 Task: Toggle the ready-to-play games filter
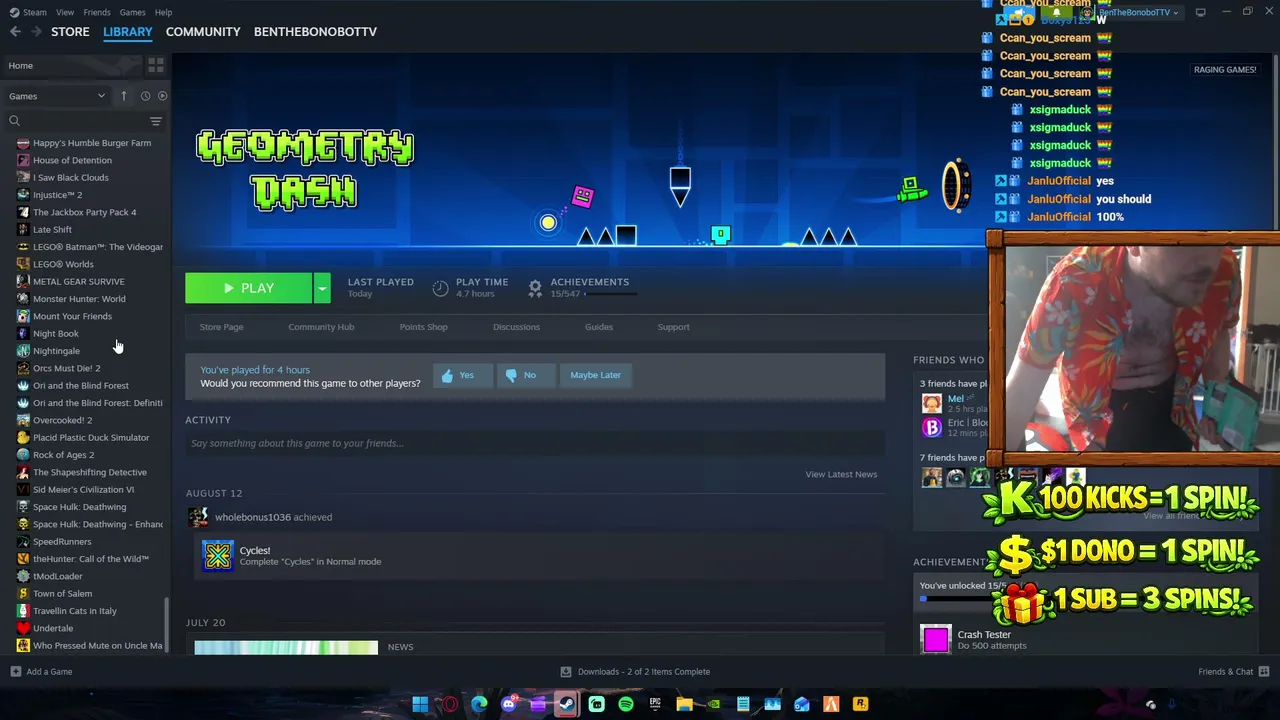pos(163,96)
